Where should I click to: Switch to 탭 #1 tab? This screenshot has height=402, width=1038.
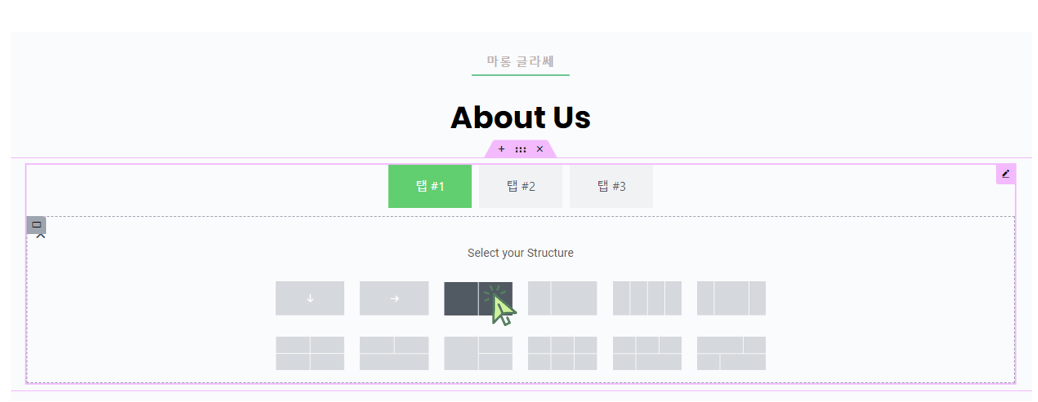[430, 187]
